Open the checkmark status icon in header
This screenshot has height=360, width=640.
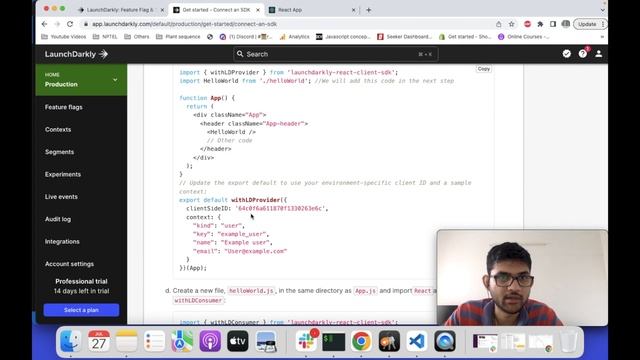pos(567,53)
